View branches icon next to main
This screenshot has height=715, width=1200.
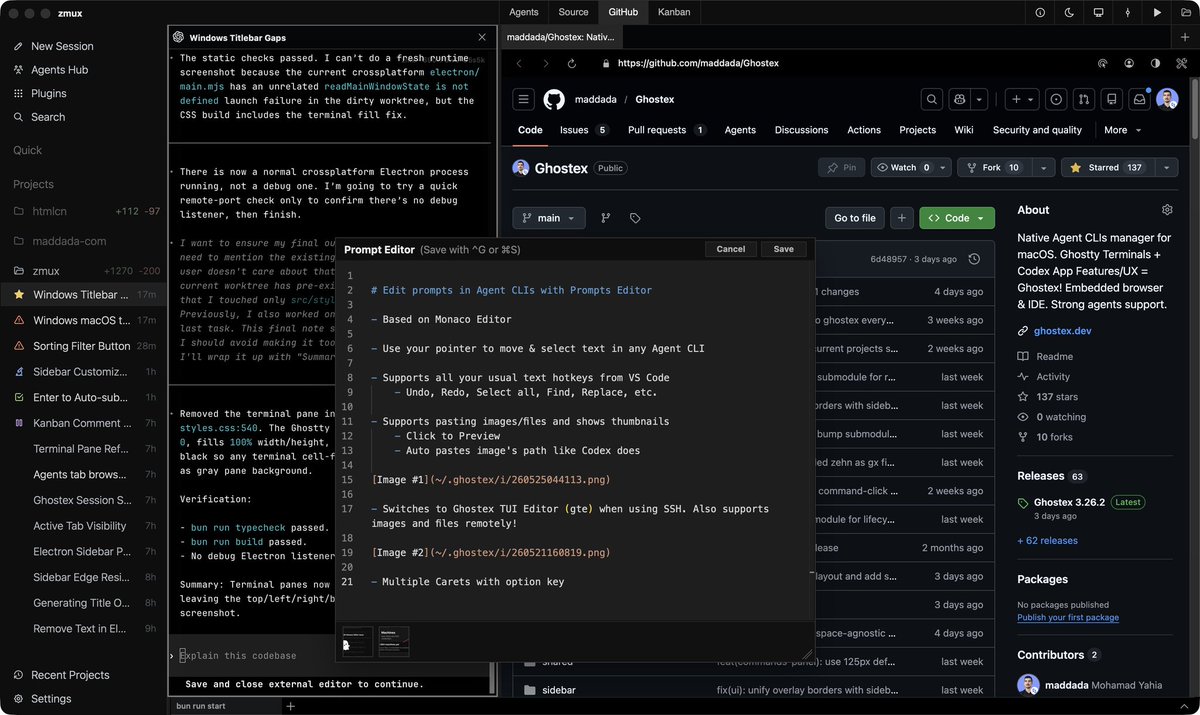point(606,218)
